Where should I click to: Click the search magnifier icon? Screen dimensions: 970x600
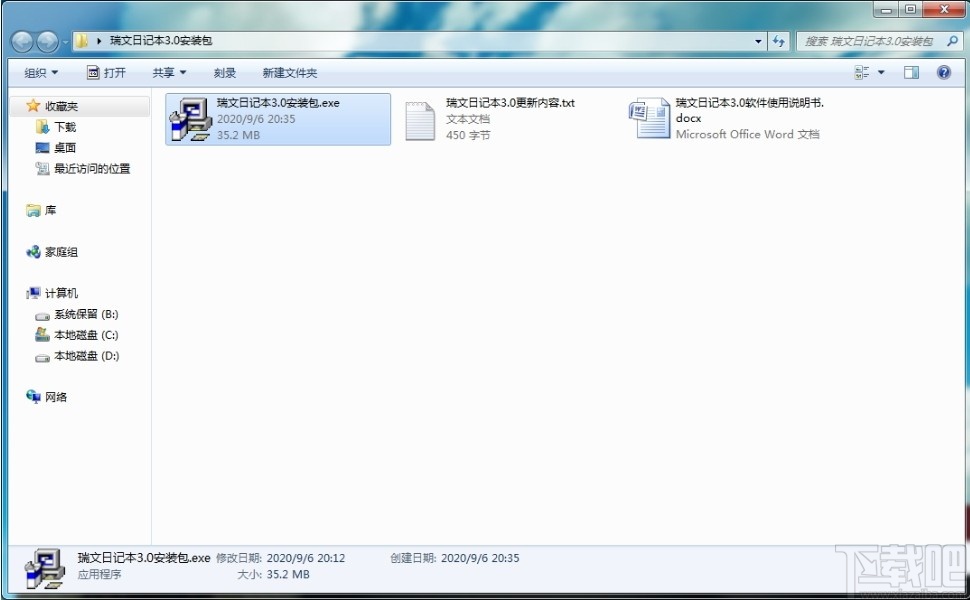(x=952, y=41)
